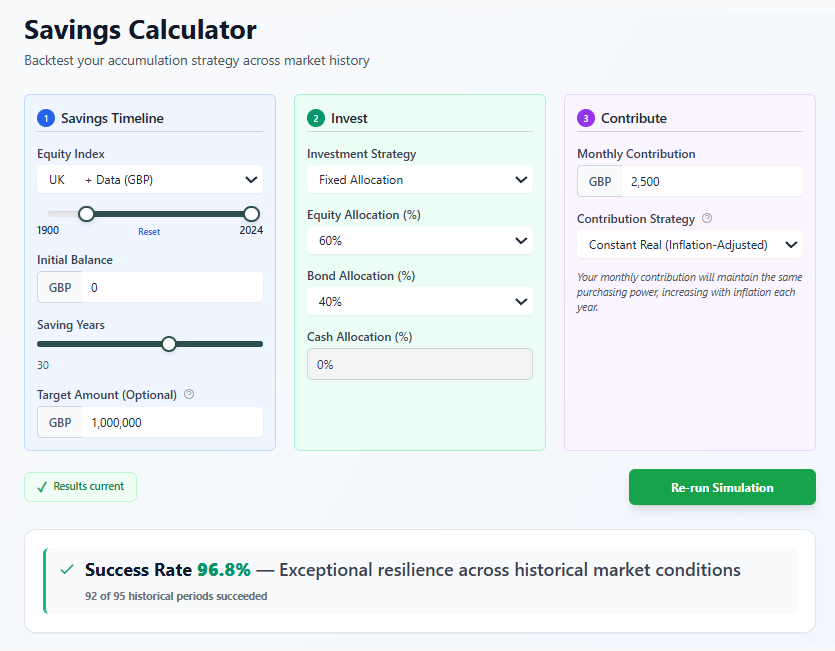
Task: Click the Savings Timeline section title
Action: coord(112,118)
